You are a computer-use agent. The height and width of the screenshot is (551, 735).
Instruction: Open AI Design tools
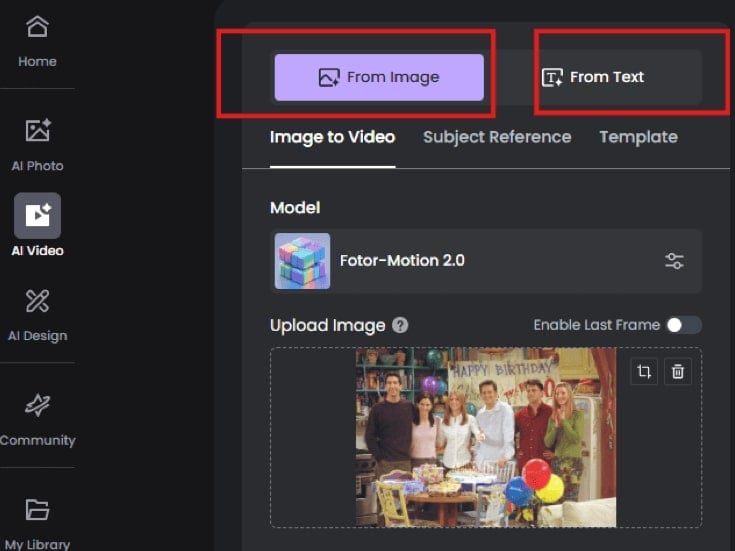38,316
